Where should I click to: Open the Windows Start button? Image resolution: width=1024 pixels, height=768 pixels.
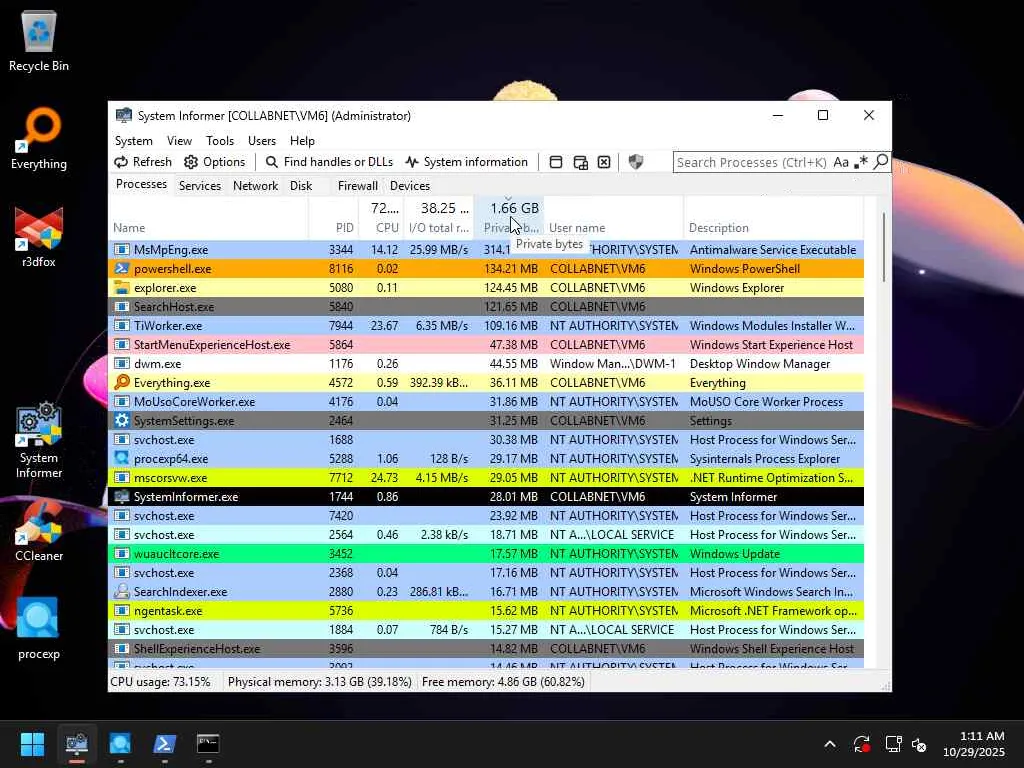coord(32,744)
